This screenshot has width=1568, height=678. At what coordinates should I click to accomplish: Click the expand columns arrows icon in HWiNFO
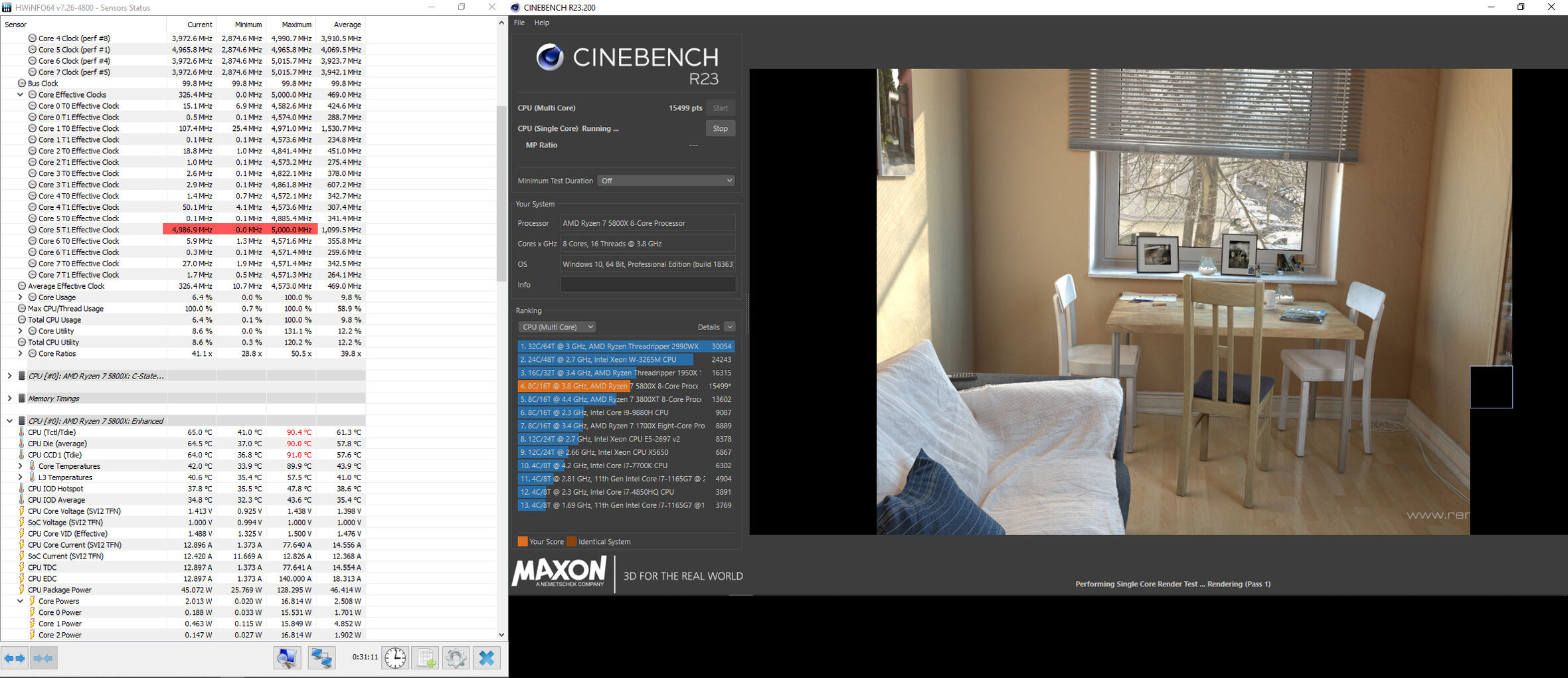pos(15,658)
